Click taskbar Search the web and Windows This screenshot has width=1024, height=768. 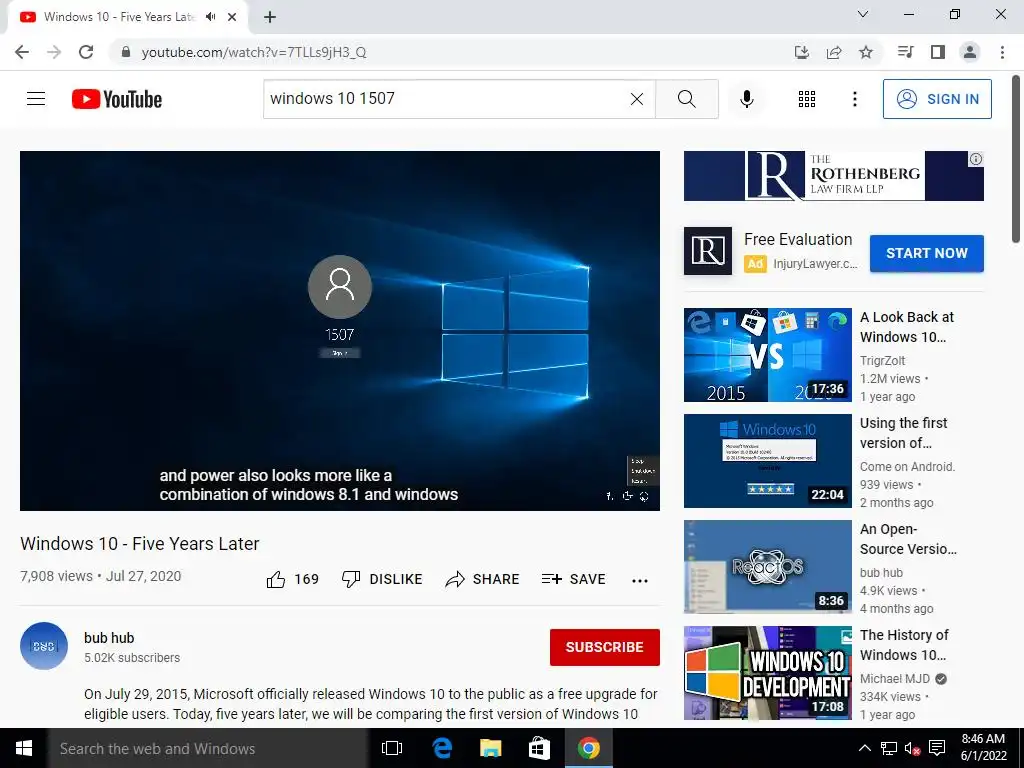208,748
